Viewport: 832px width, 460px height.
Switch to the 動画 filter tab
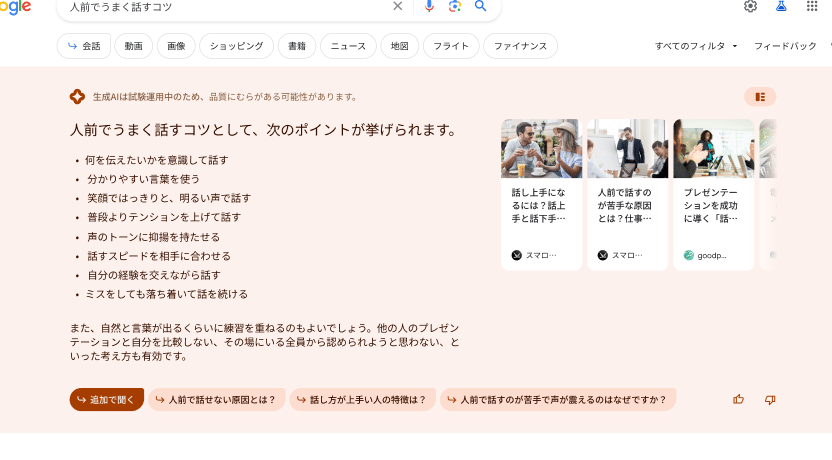(x=134, y=46)
